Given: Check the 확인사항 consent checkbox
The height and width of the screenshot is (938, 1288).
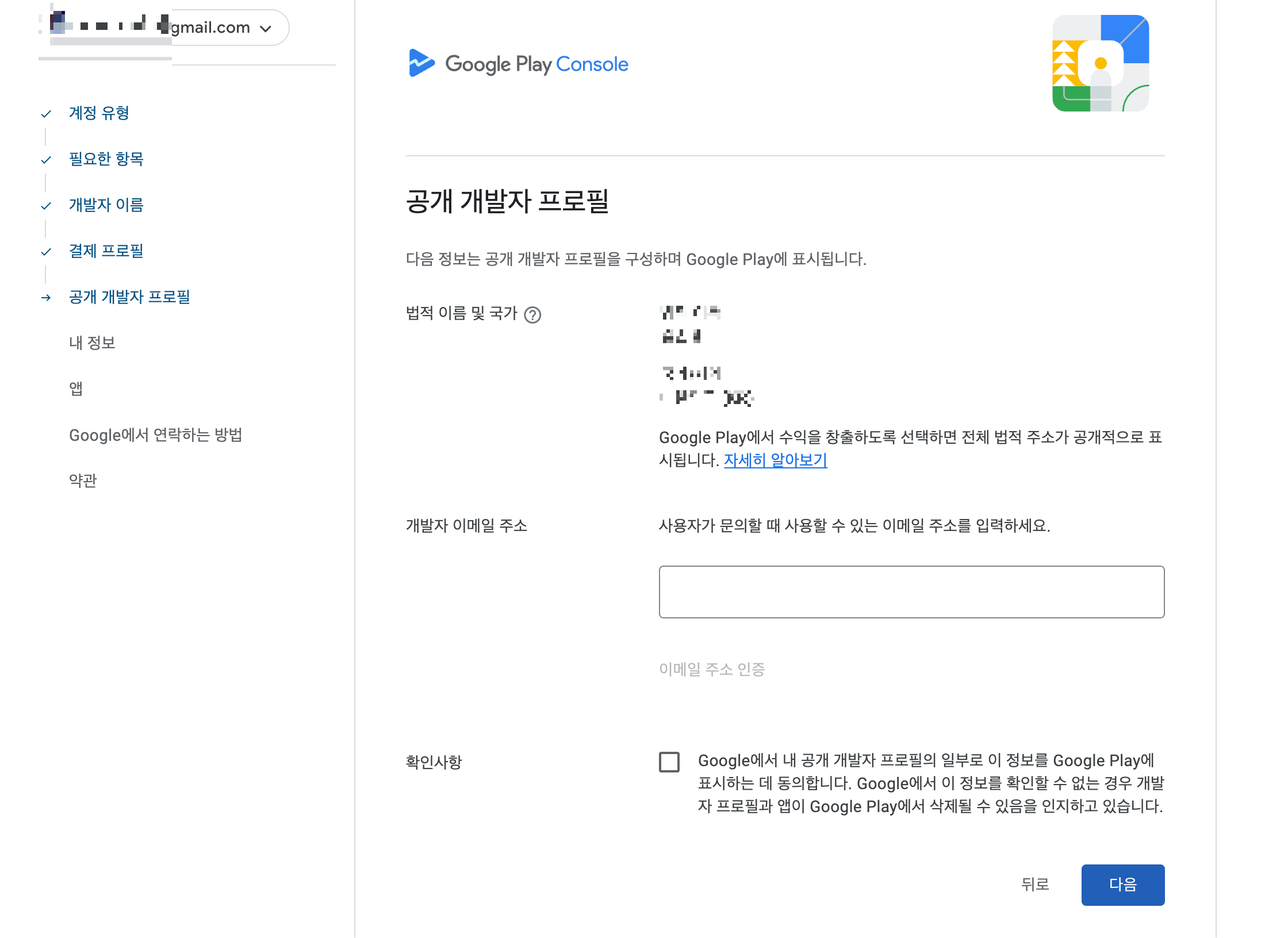Looking at the screenshot, I should coord(669,762).
